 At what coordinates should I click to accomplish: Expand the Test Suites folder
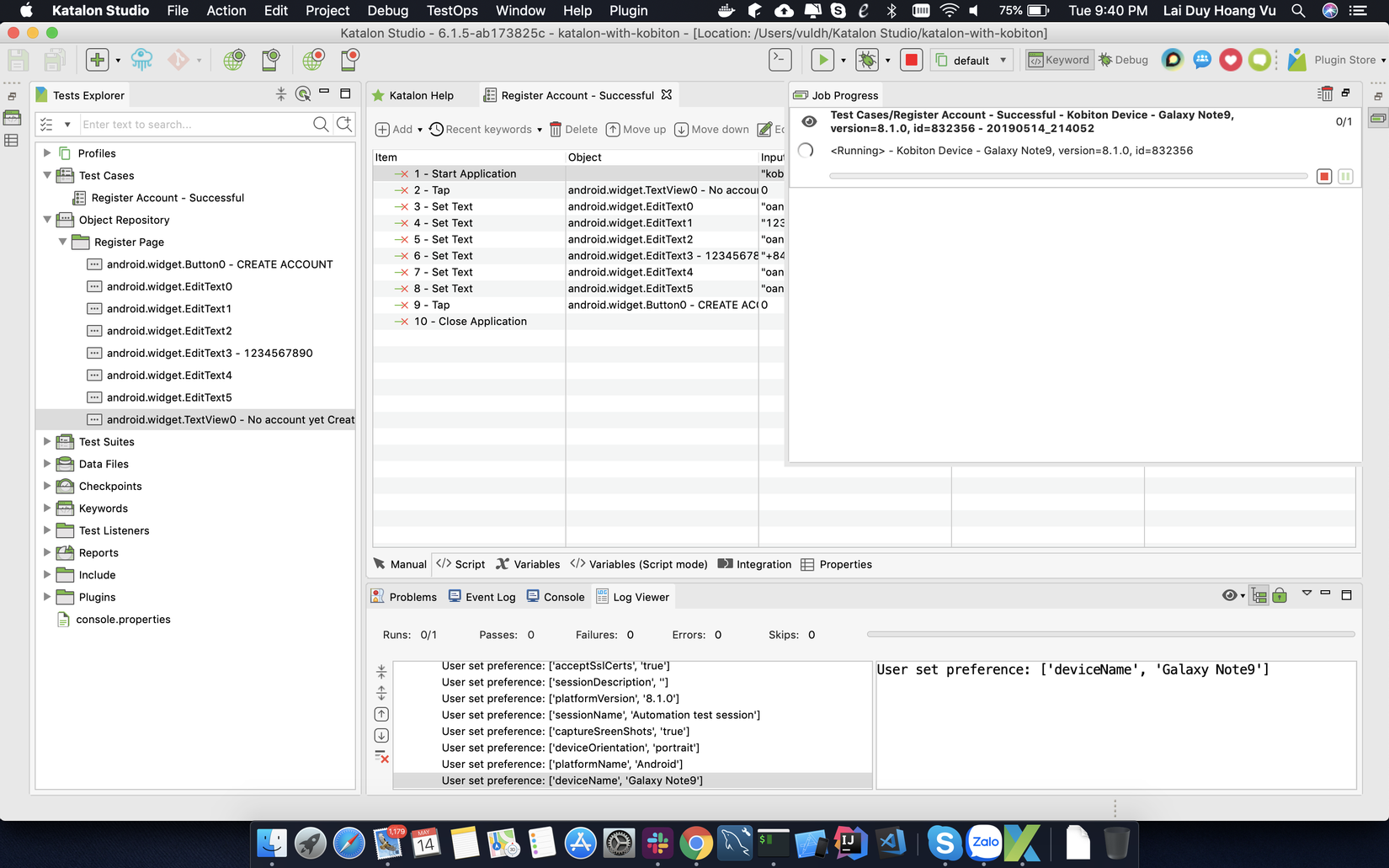pos(47,441)
